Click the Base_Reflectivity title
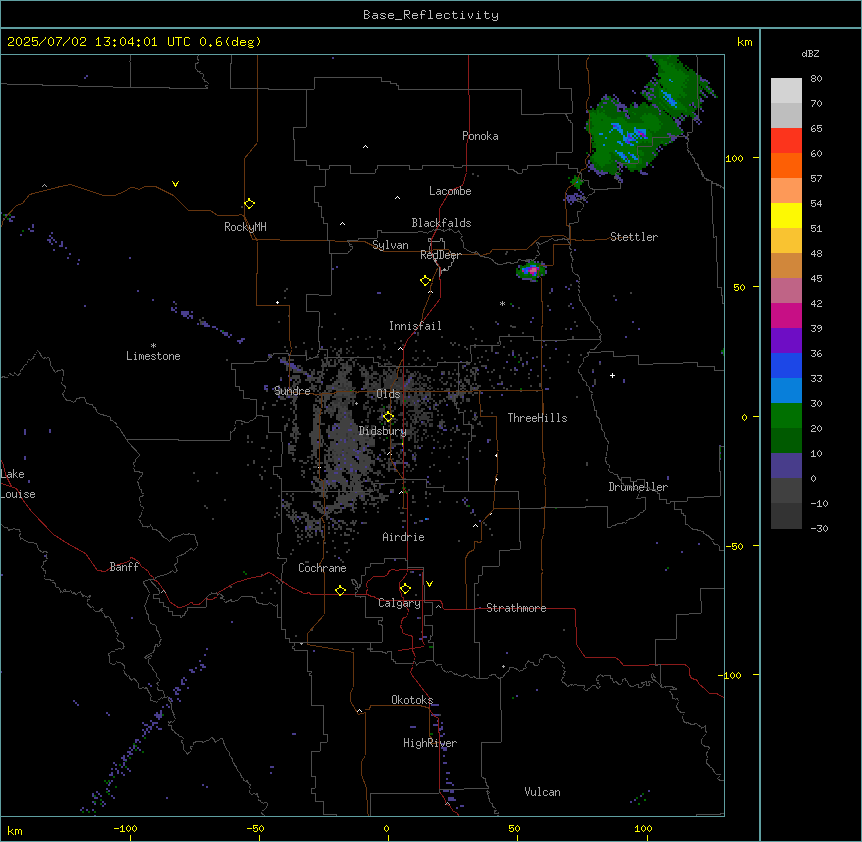Viewport: 862px width, 842px height. 431,15
